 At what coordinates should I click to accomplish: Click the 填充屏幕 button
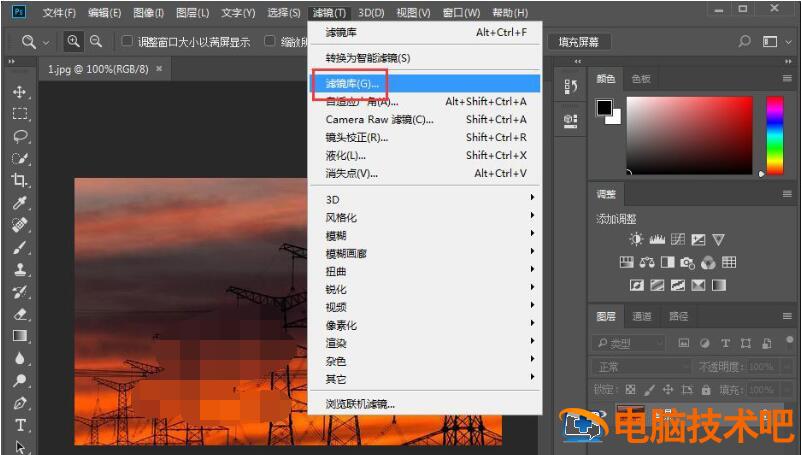[579, 42]
